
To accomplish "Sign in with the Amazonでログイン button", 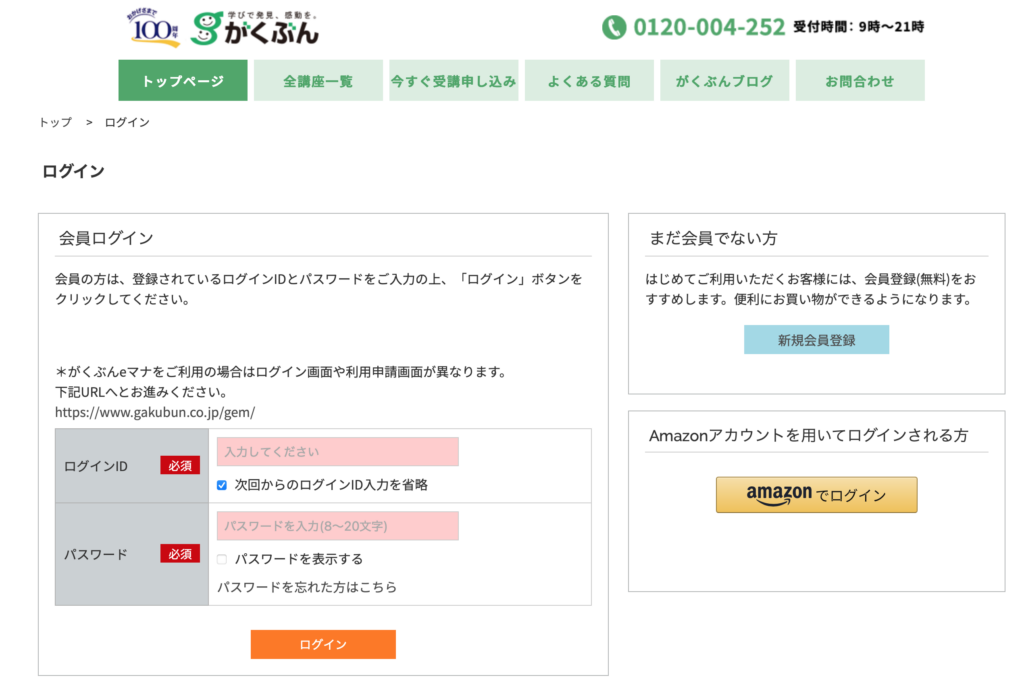I will [816, 495].
